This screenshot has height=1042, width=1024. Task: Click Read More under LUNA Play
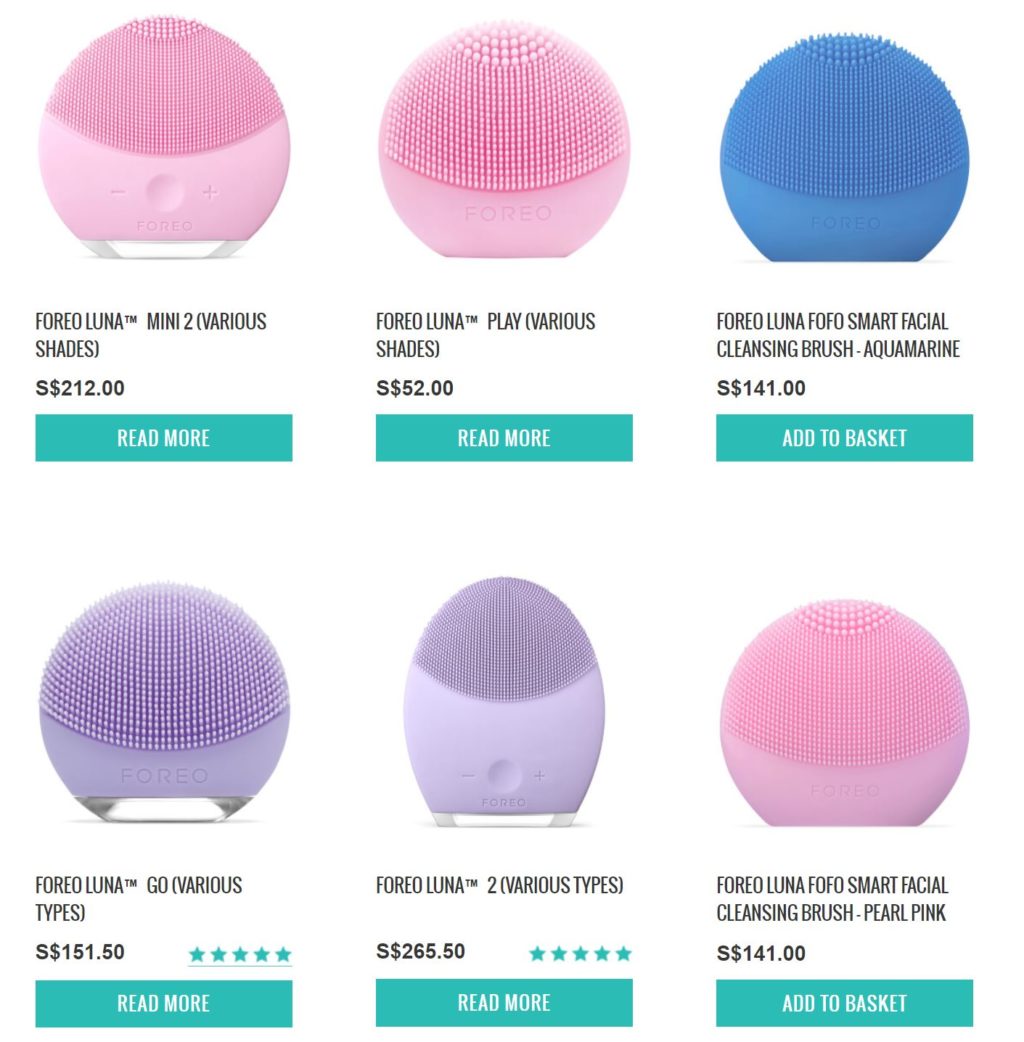point(504,438)
